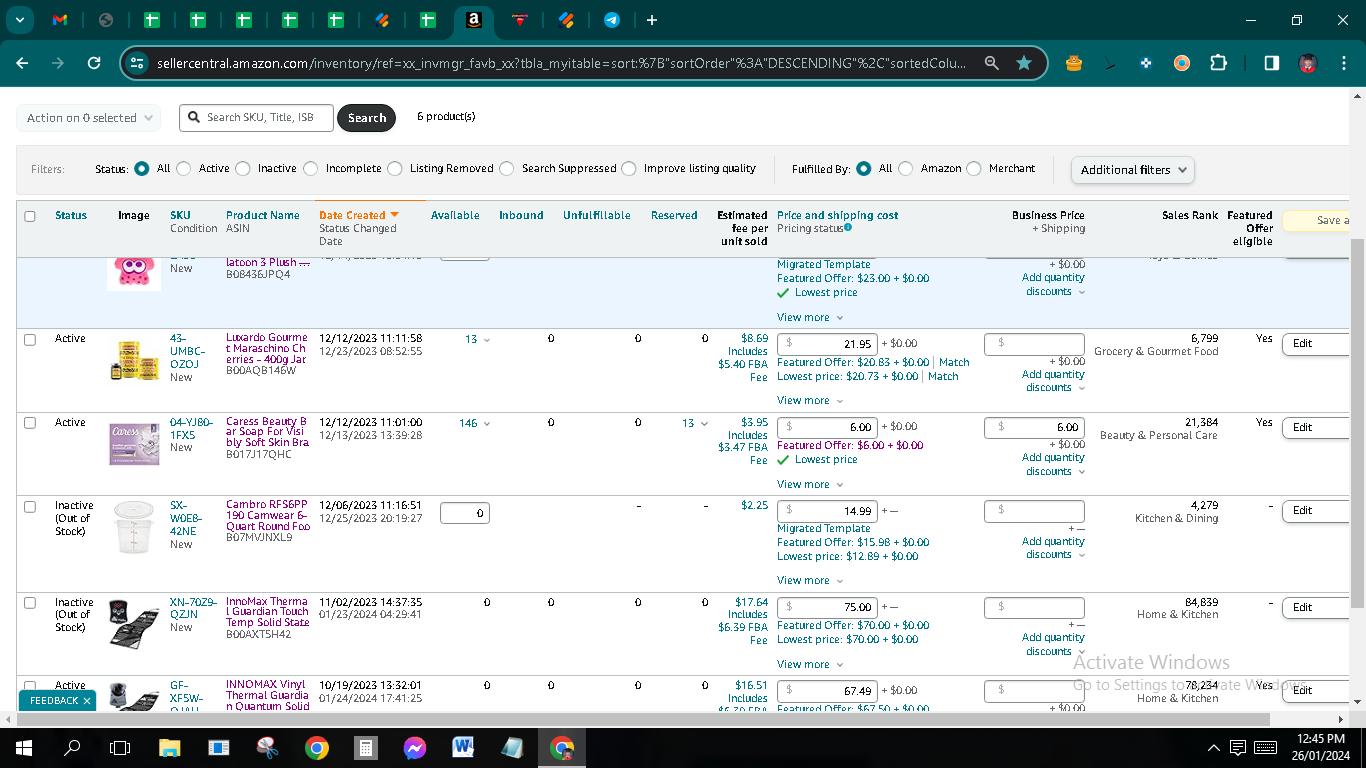Viewport: 1366px width, 768px height.
Task: Open the Luxardo Maraschino Cherries product thumbnail
Action: pos(134,360)
